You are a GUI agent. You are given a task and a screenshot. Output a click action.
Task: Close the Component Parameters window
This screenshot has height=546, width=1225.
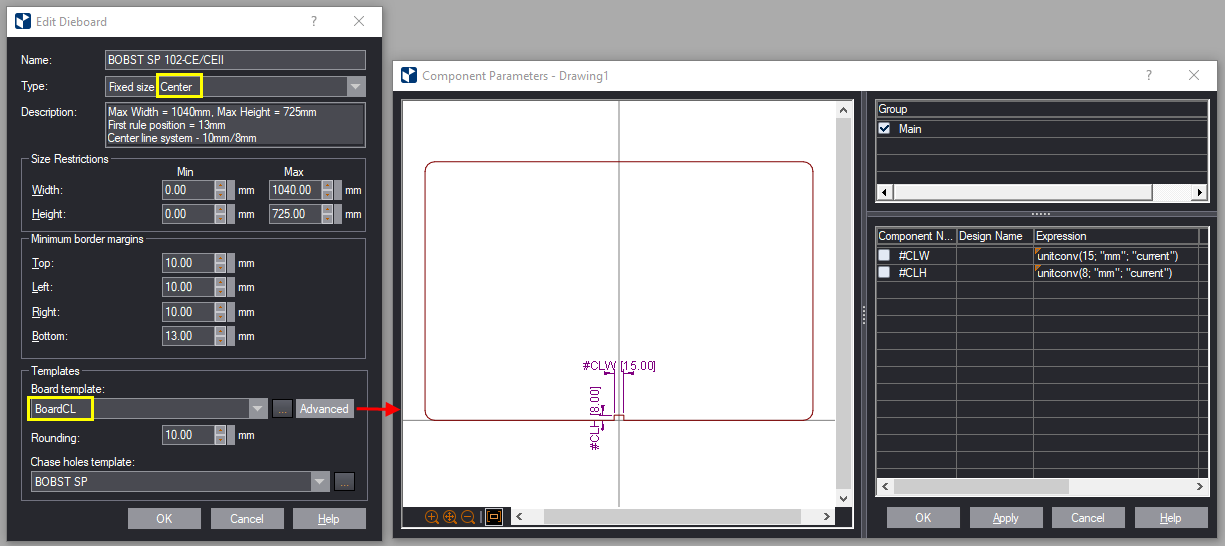[x=1194, y=75]
